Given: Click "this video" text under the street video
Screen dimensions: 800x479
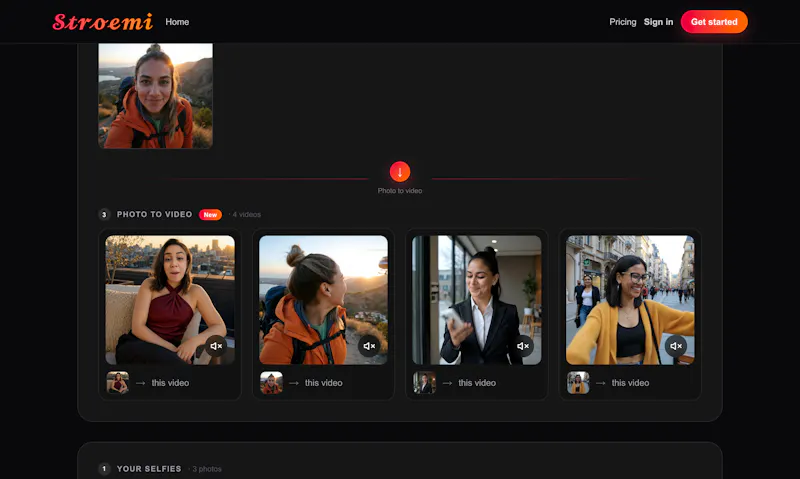Looking at the screenshot, I should click(x=630, y=383).
